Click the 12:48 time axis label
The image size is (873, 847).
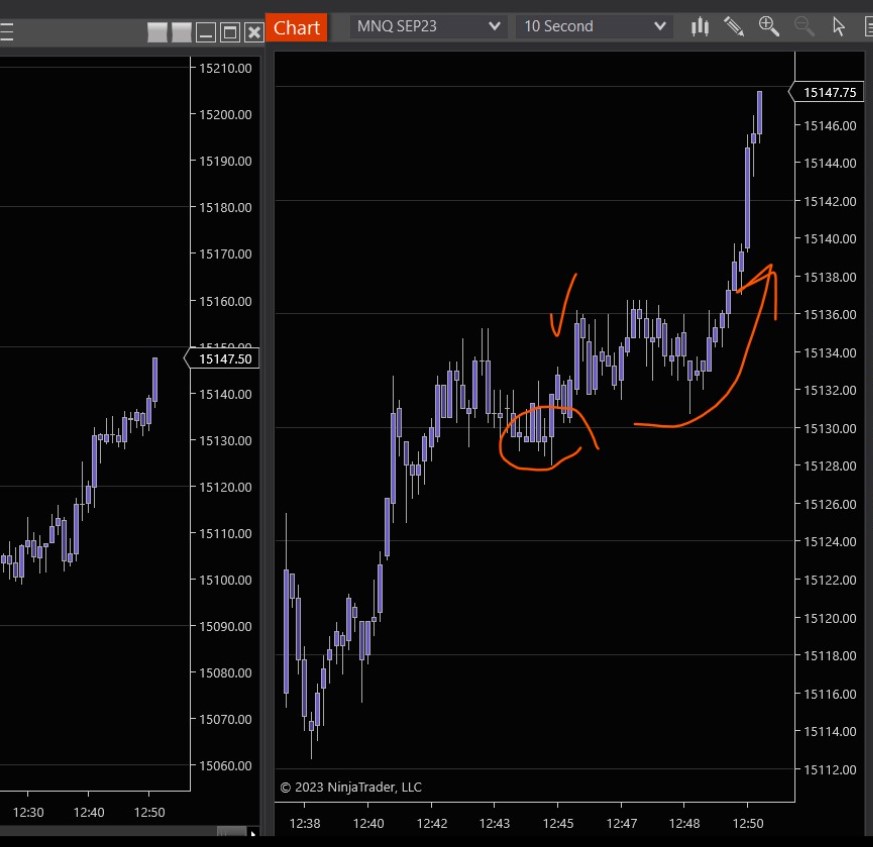684,823
